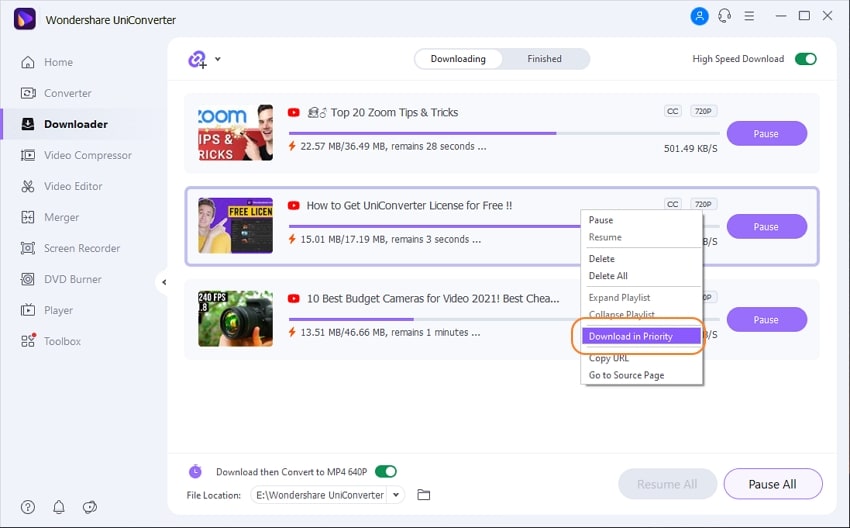Expand the add-link dropdown arrow

click(x=217, y=59)
